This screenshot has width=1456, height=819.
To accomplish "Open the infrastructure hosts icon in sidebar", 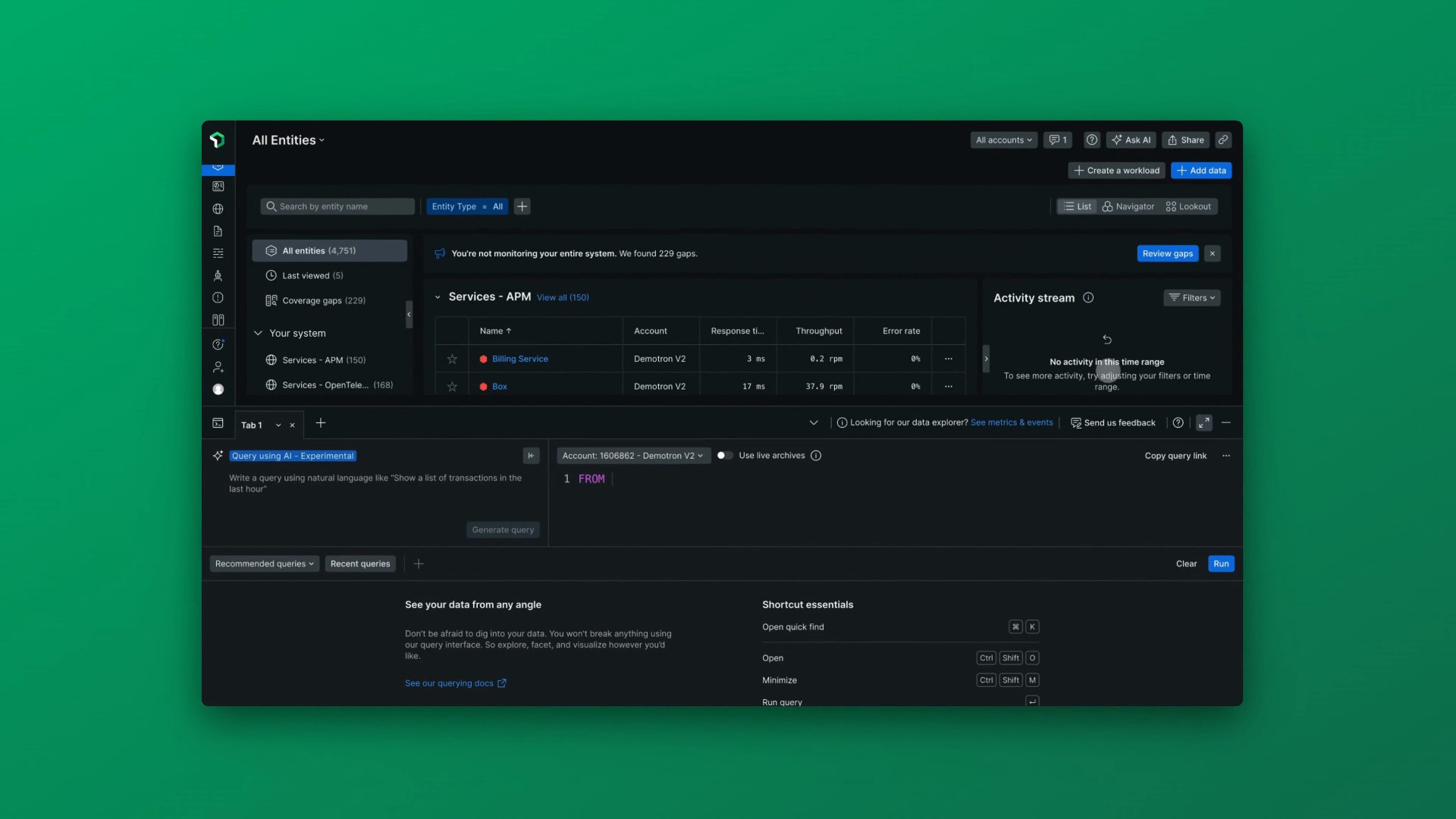I will tap(218, 320).
